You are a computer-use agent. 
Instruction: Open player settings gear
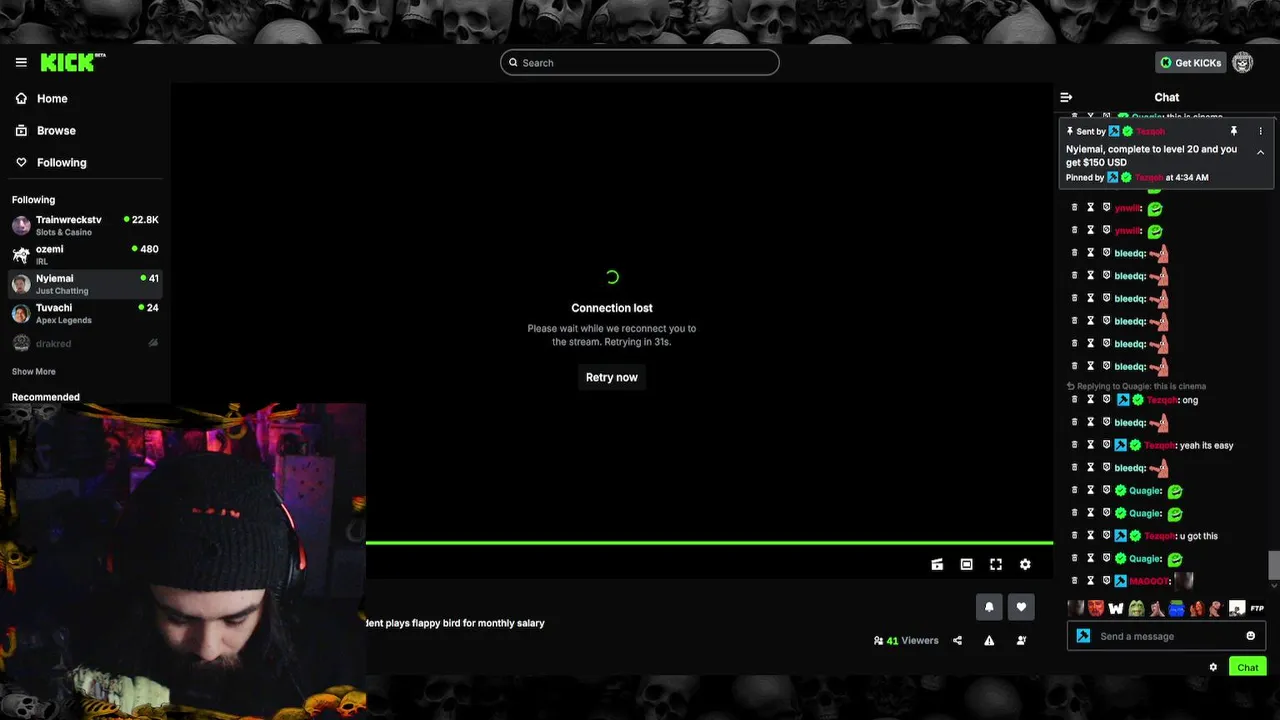tap(1025, 564)
